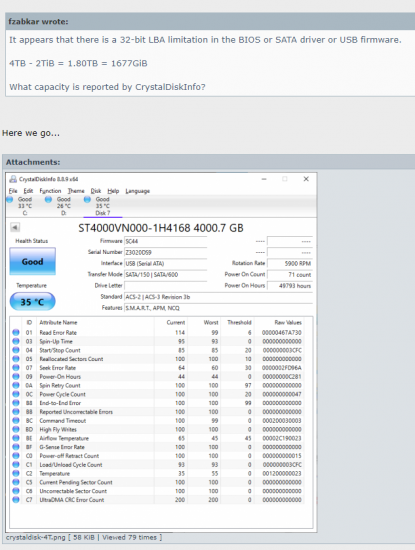Close the CrystalDiskInfo window
The height and width of the screenshot is (550, 415).
click(x=306, y=179)
